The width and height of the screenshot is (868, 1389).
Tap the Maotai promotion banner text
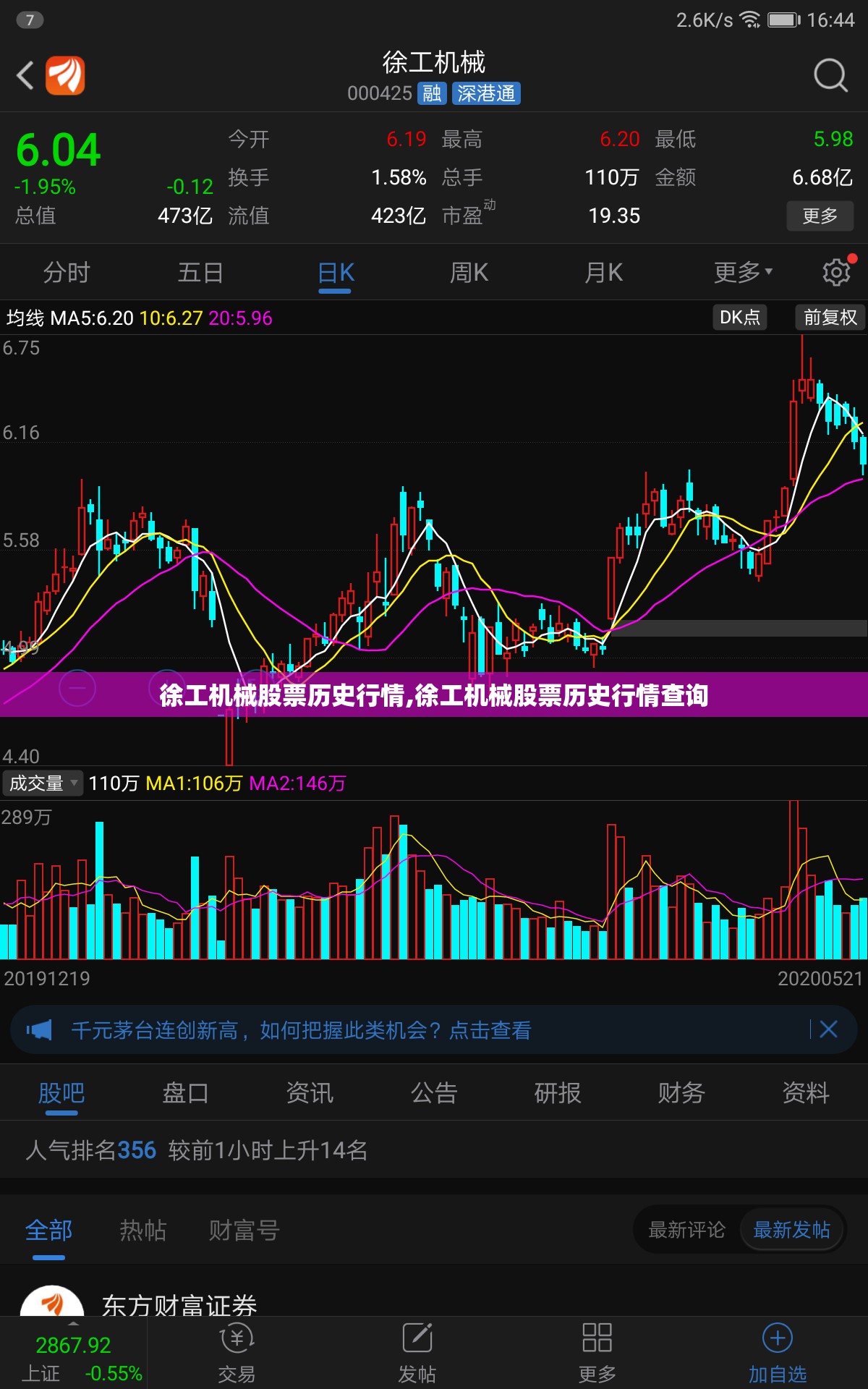[302, 1030]
